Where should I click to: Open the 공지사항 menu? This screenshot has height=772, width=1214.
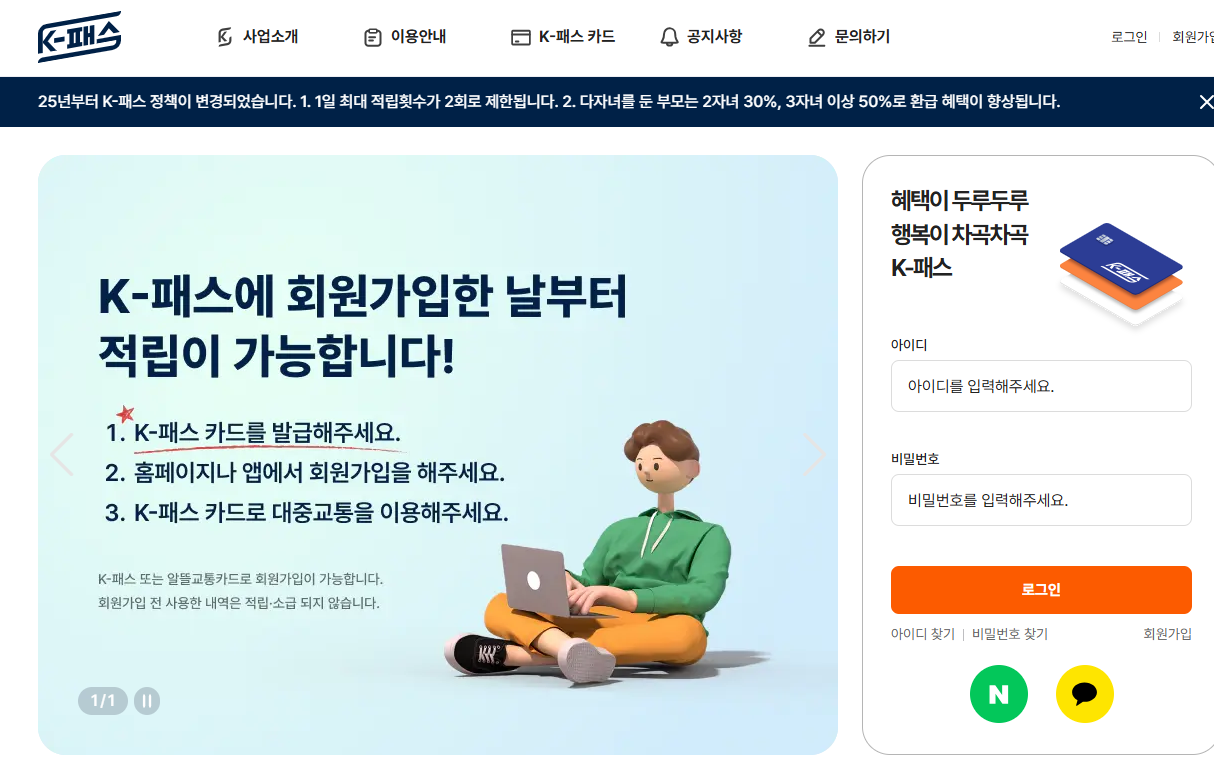[x=714, y=37]
